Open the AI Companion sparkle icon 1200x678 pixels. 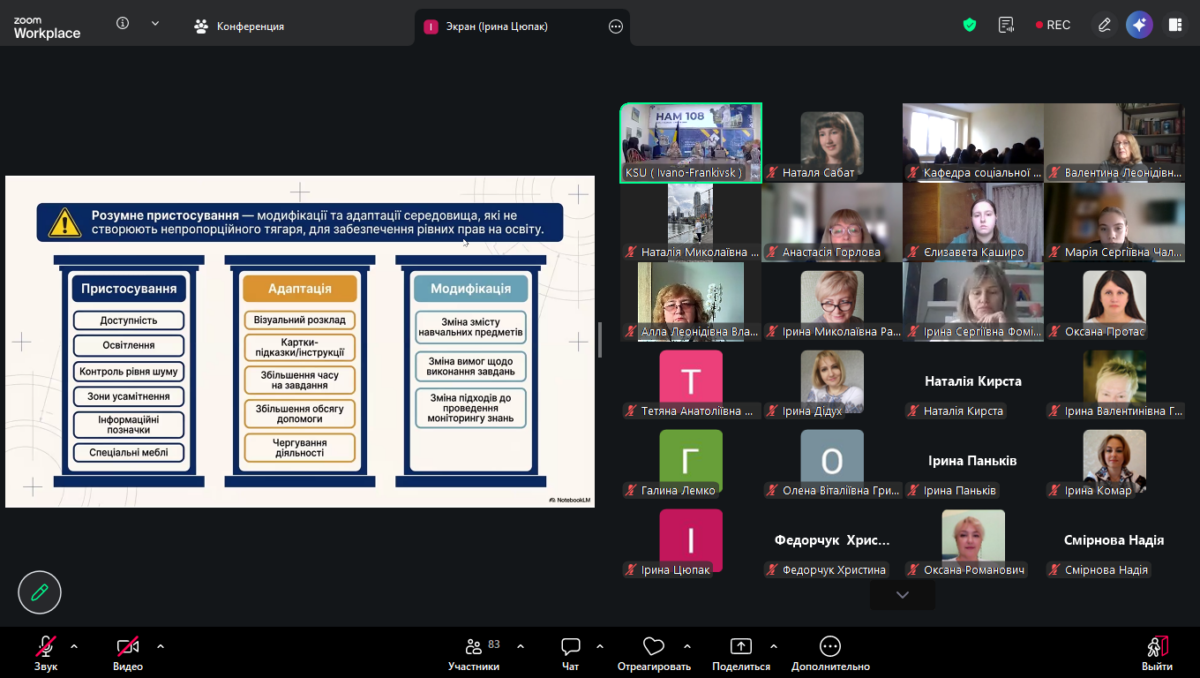pos(1139,25)
